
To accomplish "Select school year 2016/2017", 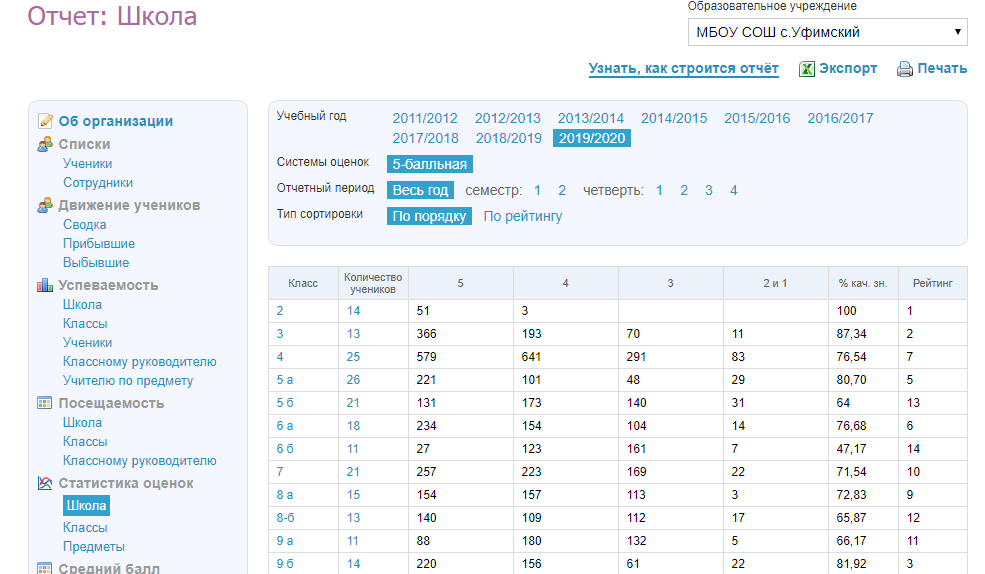I will (841, 118).
